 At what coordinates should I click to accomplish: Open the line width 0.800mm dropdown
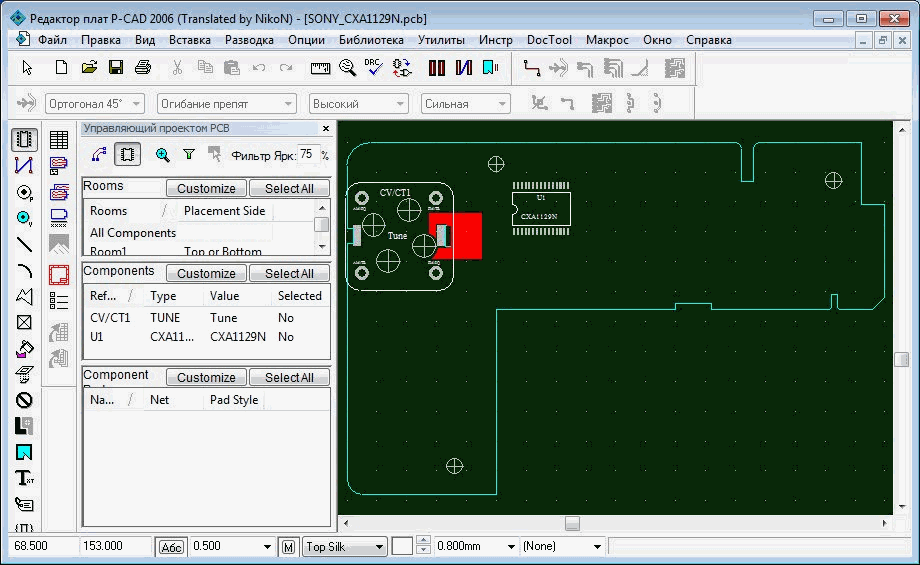[x=511, y=547]
